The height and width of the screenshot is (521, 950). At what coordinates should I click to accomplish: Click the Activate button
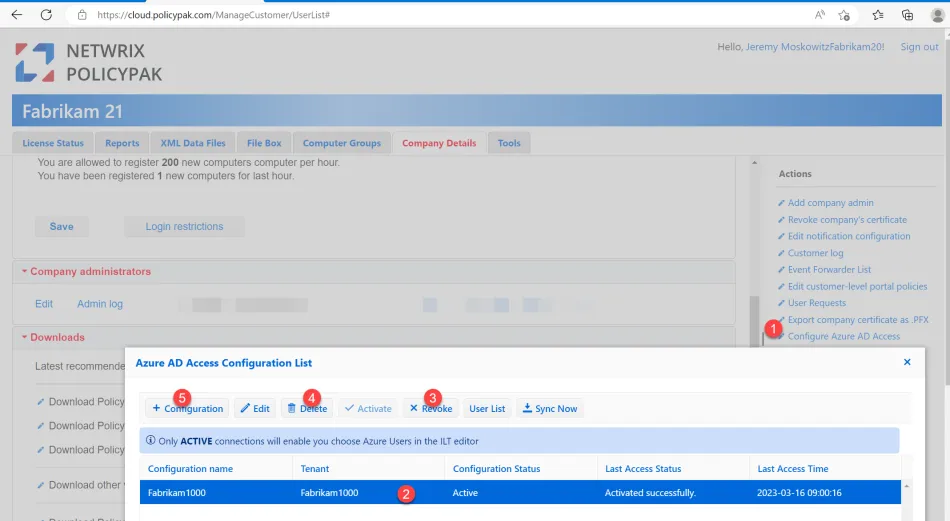(368, 408)
